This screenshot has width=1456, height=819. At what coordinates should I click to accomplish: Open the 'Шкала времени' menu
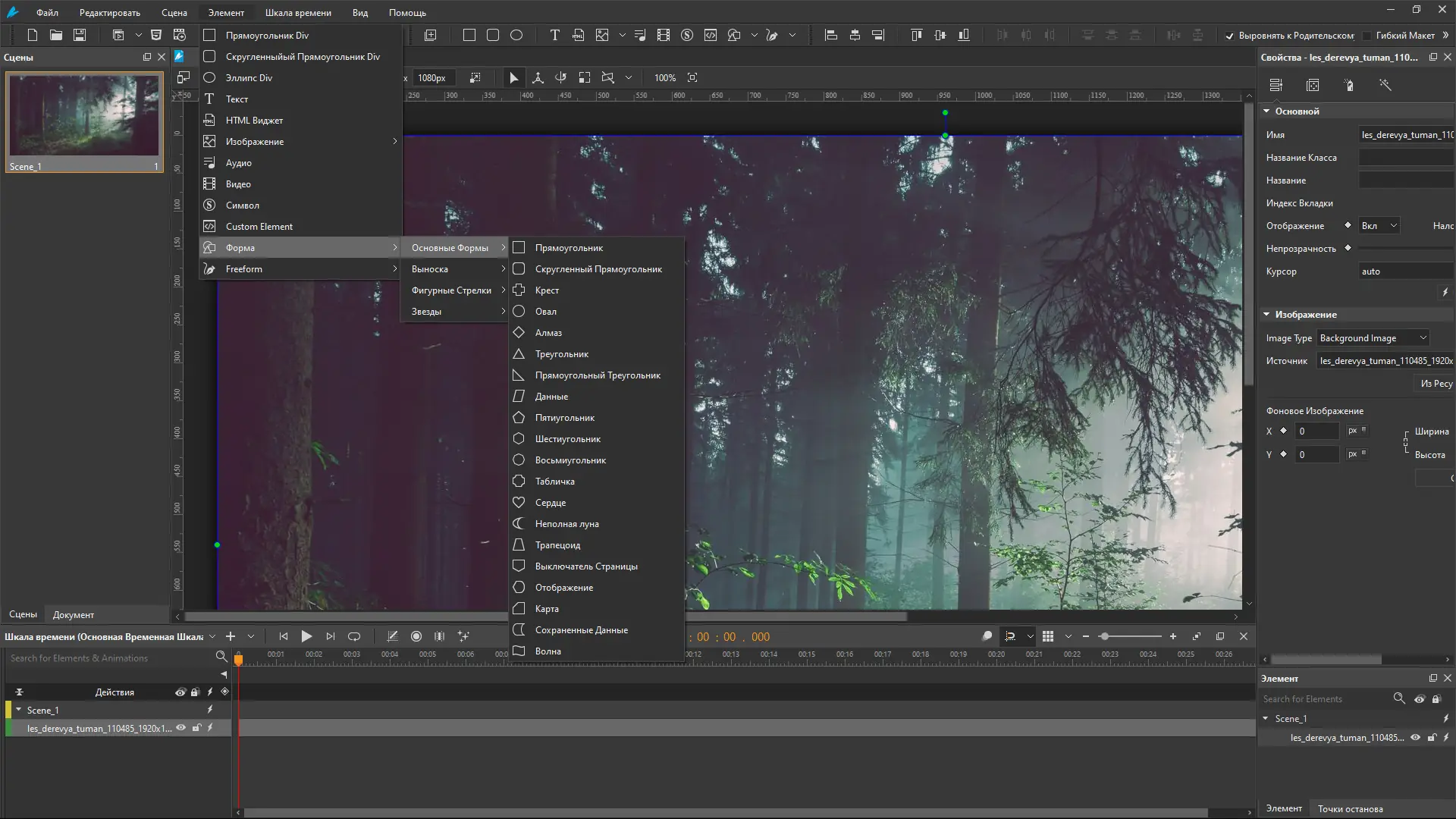point(298,12)
